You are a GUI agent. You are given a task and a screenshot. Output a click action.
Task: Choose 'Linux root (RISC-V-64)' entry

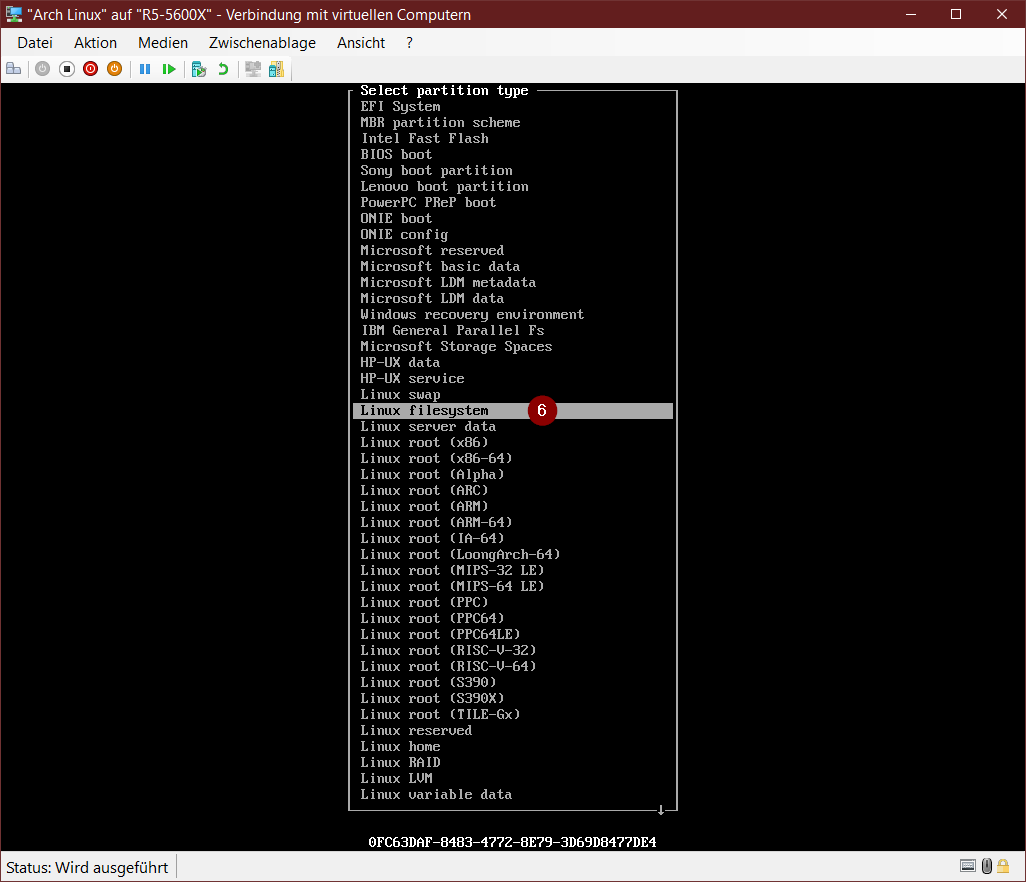point(448,667)
